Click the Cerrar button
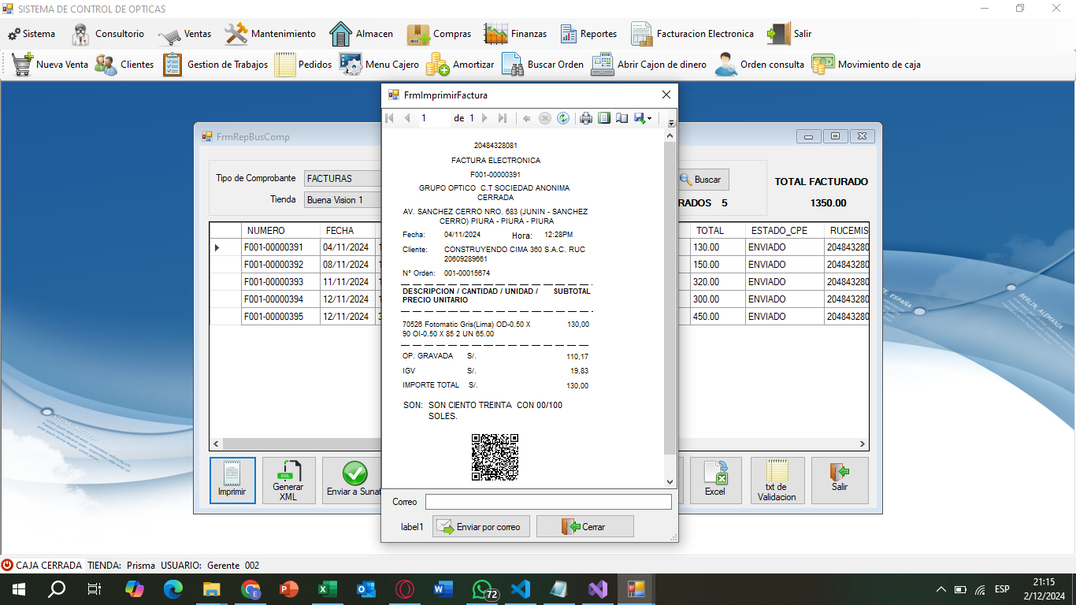1076x605 pixels. pos(585,527)
